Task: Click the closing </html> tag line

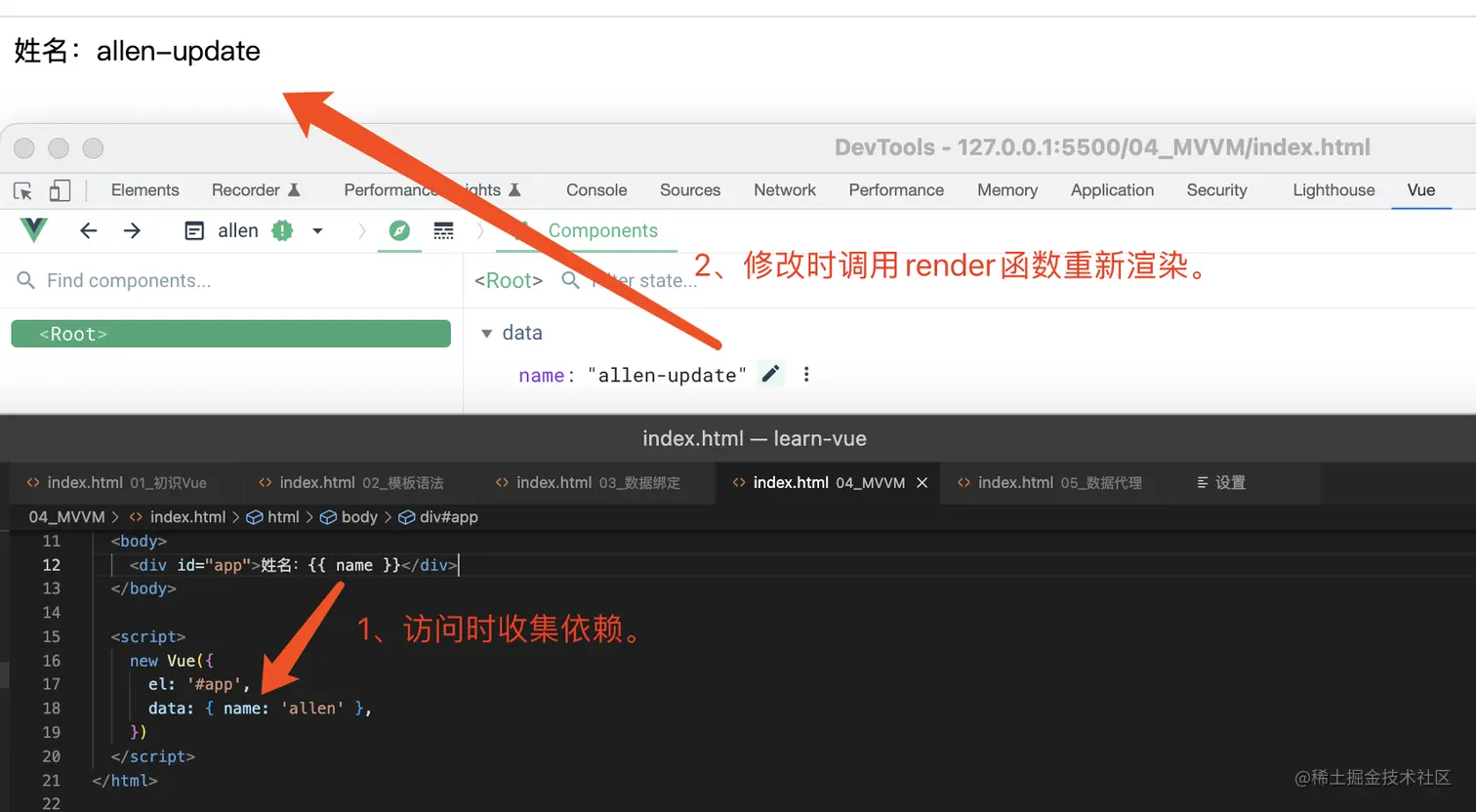Action: [124, 781]
